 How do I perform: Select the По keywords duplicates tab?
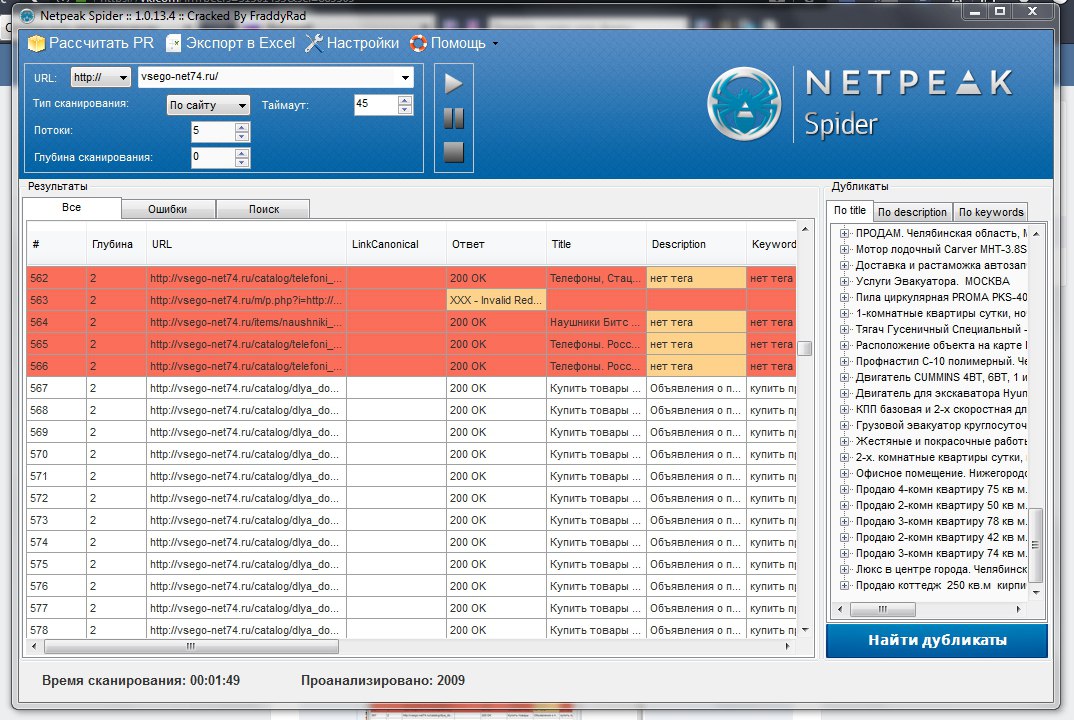991,212
